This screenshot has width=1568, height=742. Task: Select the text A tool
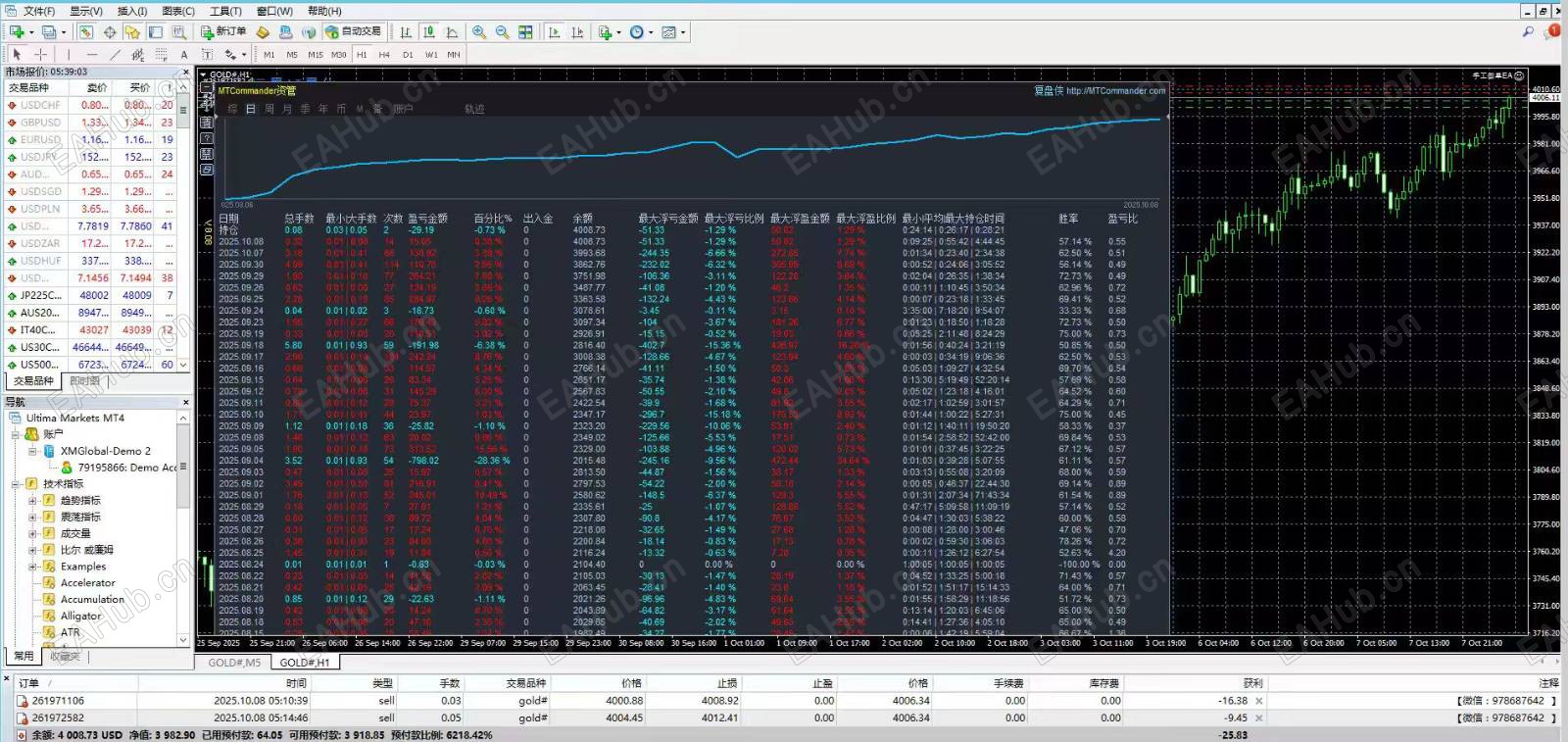(x=183, y=54)
